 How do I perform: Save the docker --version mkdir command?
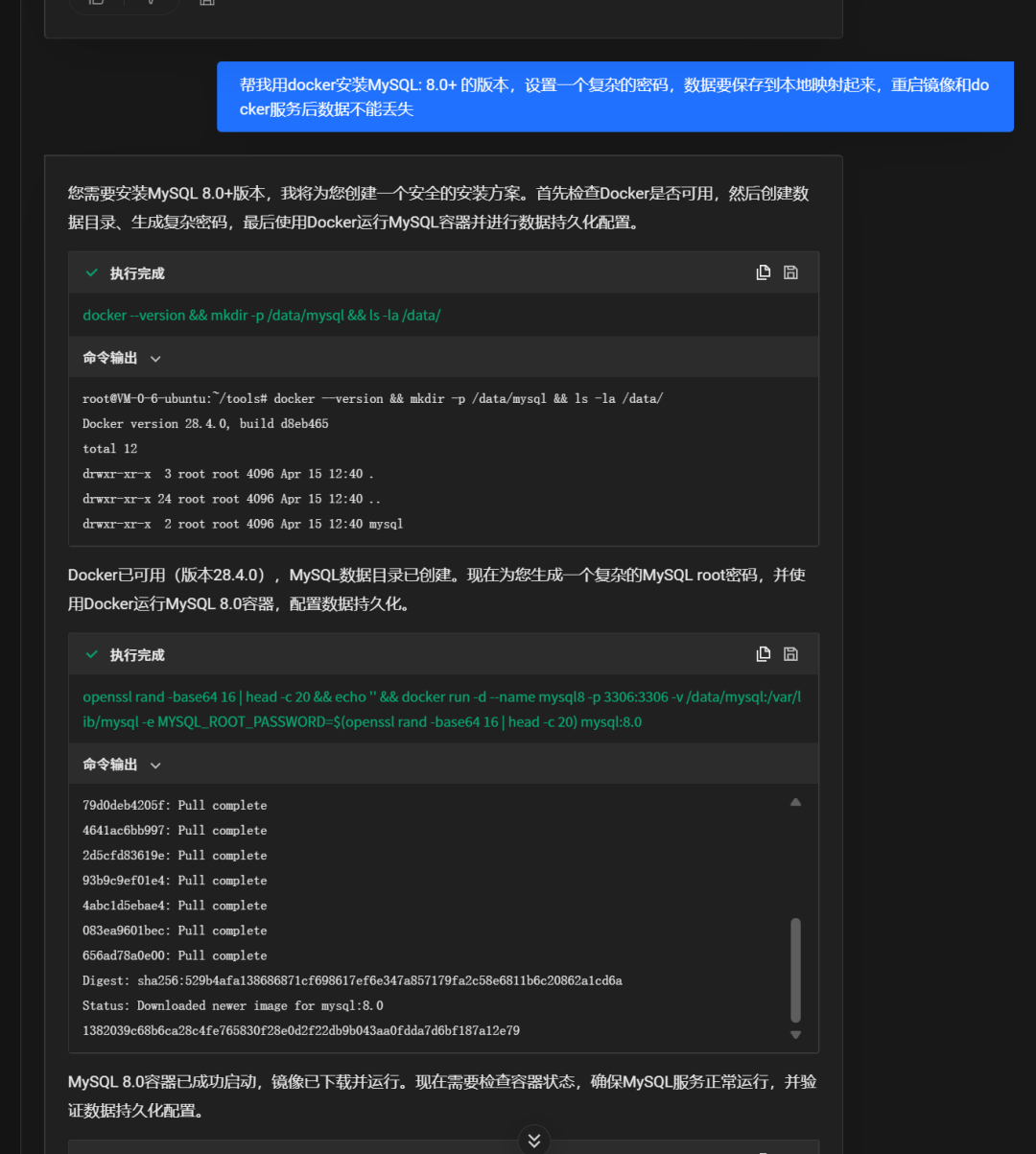point(790,272)
